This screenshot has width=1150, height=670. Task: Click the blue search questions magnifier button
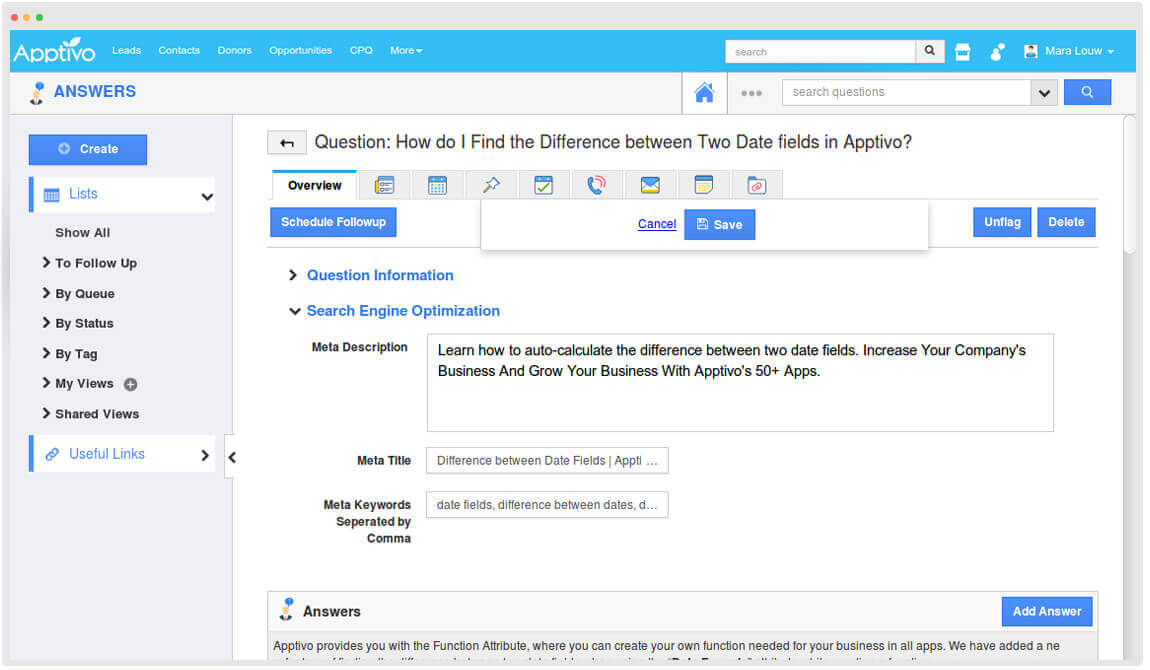click(1087, 92)
